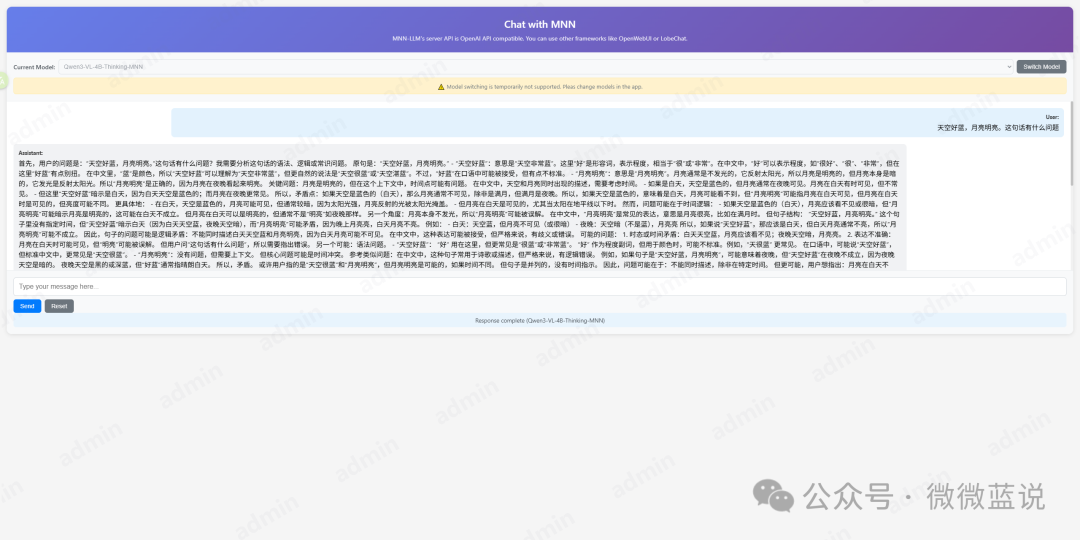The width and height of the screenshot is (1080, 540).
Task: Click the 'Response complete' status text
Action: pyautogui.click(x=540, y=320)
